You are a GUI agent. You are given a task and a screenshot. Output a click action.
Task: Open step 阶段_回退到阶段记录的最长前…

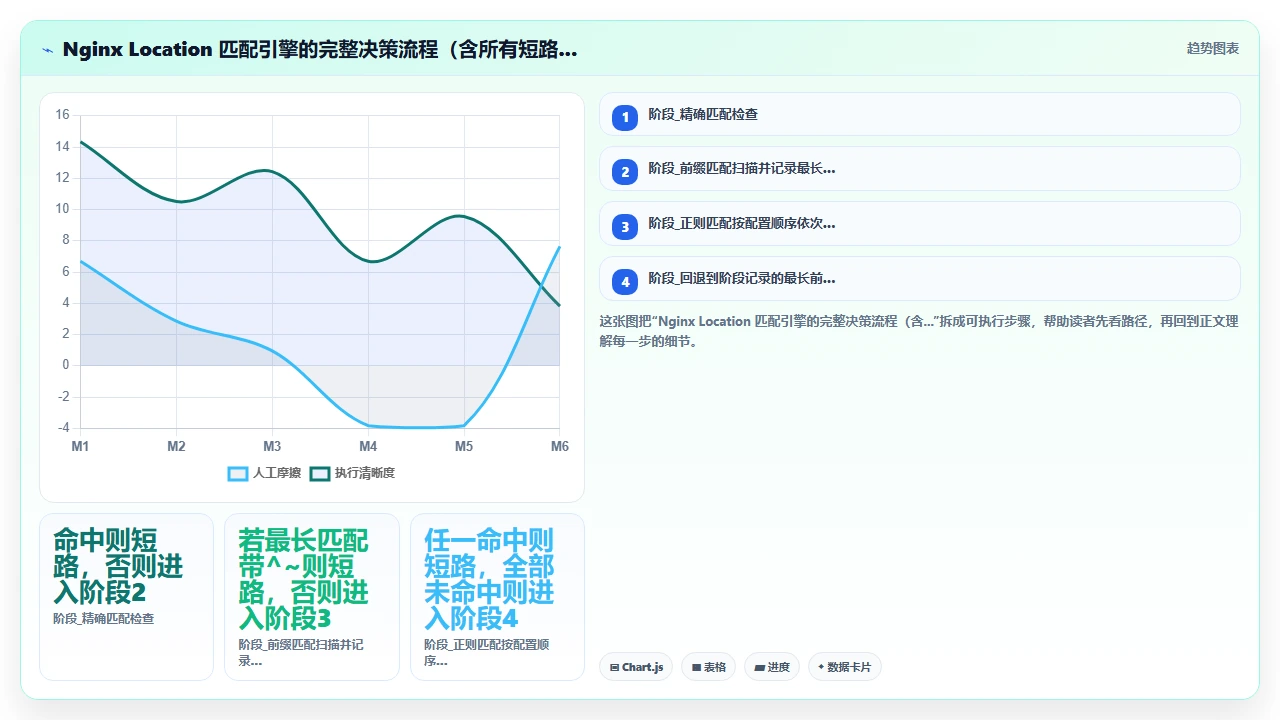coord(919,279)
